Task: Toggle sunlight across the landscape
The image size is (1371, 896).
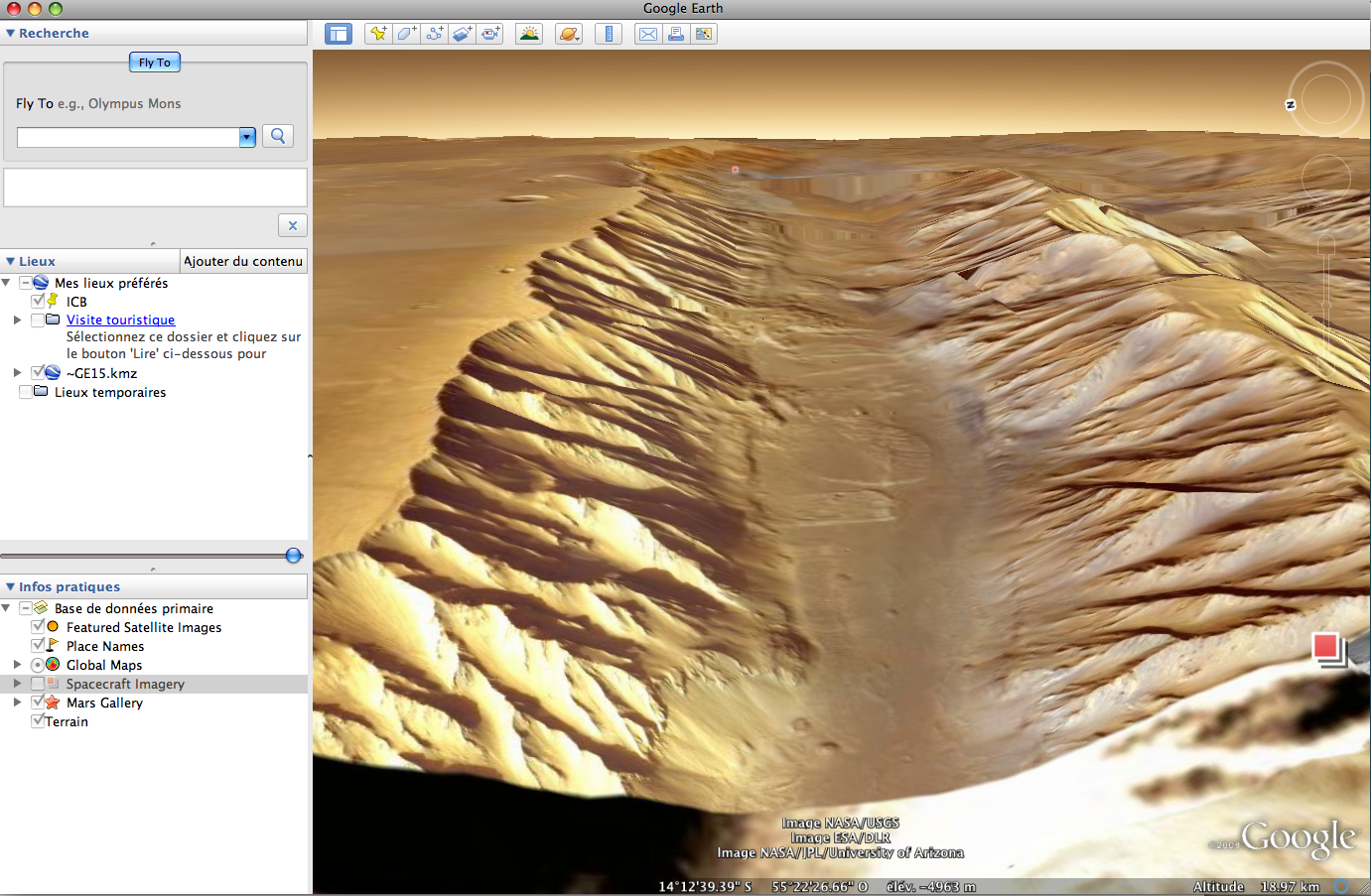Action: click(x=529, y=34)
